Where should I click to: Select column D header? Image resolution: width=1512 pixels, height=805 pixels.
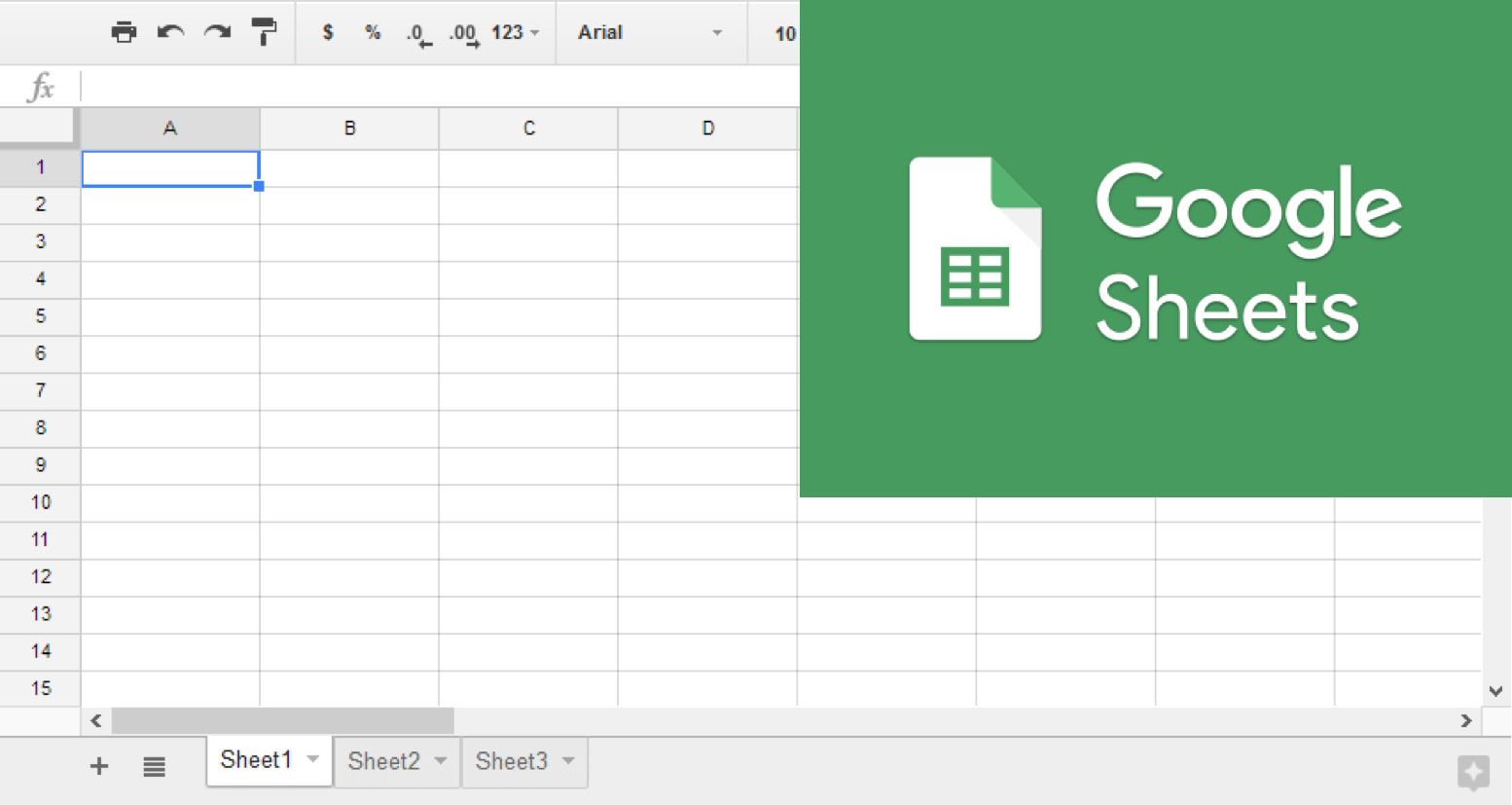(x=707, y=128)
